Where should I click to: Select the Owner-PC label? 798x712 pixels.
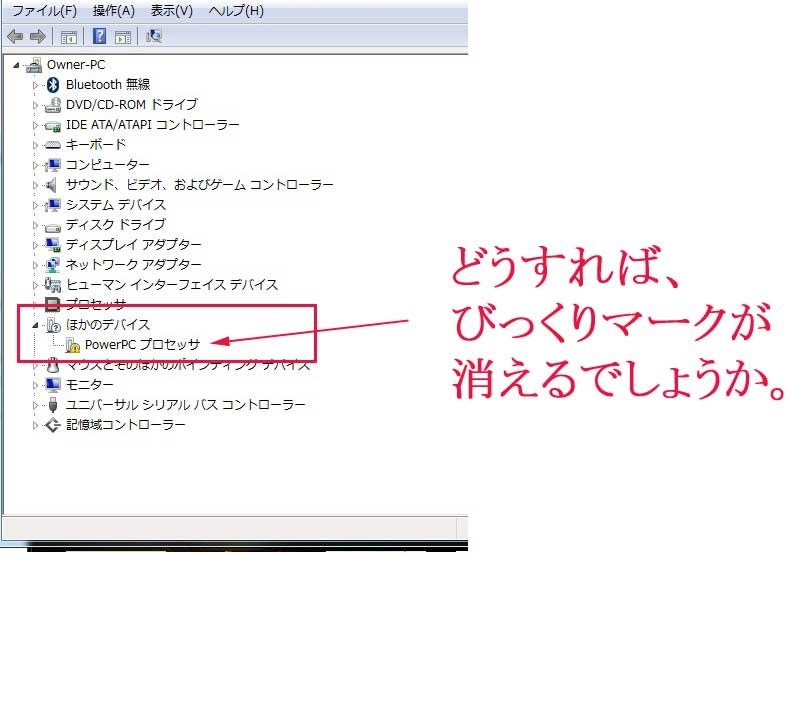pyautogui.click(x=76, y=65)
